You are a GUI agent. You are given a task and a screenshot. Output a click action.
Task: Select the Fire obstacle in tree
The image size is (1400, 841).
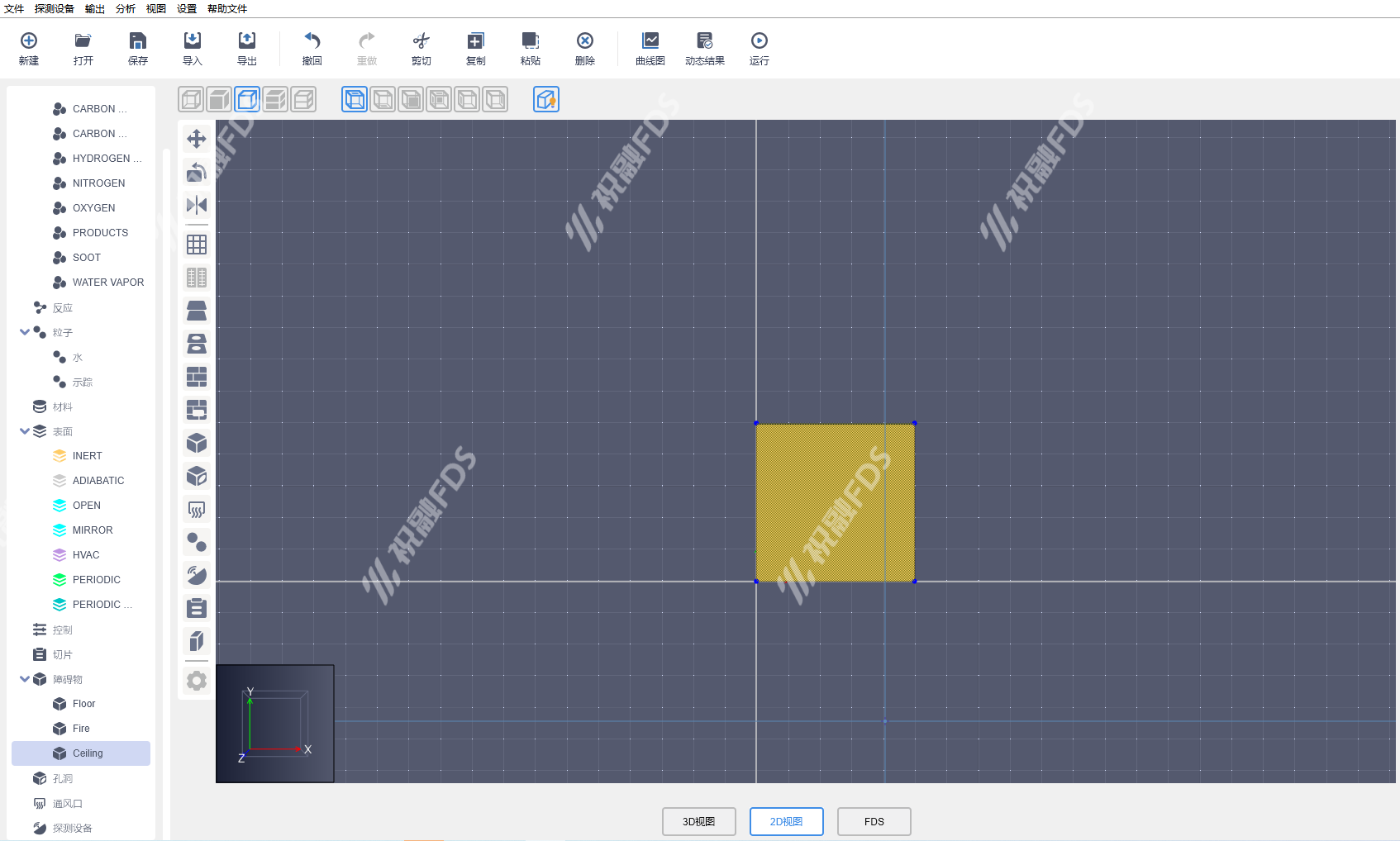81,729
